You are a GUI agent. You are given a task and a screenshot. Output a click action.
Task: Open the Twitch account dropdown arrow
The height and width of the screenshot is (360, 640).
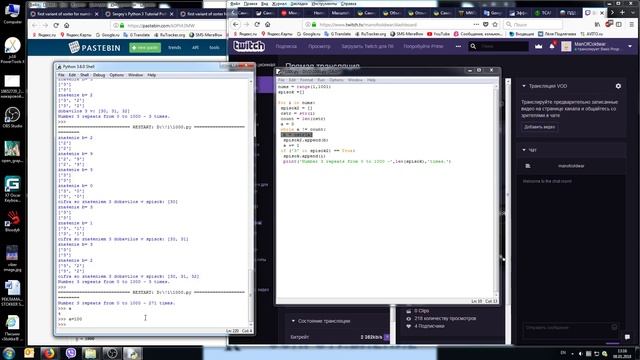[x=630, y=46]
